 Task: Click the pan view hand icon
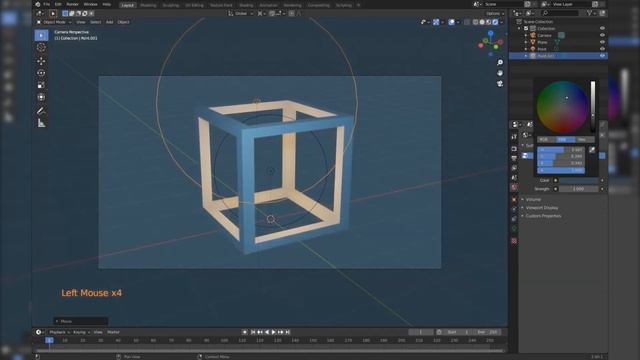coord(500,73)
